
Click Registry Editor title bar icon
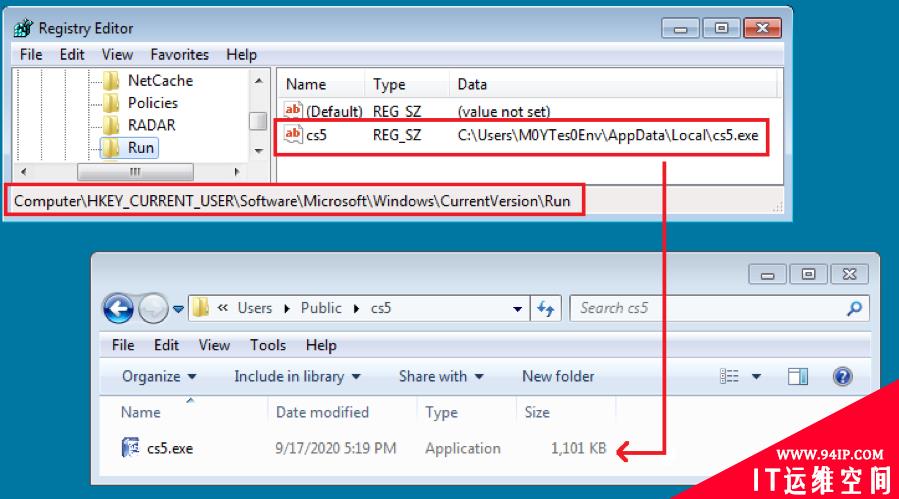tap(24, 28)
